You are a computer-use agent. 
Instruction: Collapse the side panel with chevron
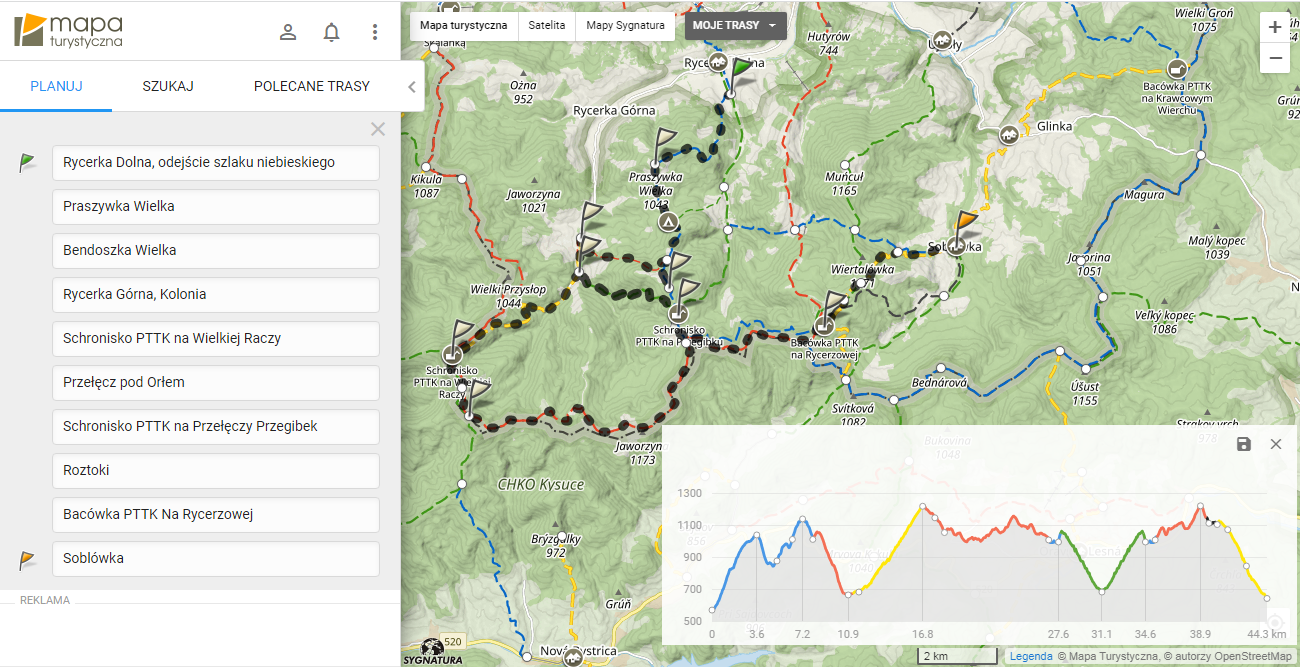pos(412,87)
